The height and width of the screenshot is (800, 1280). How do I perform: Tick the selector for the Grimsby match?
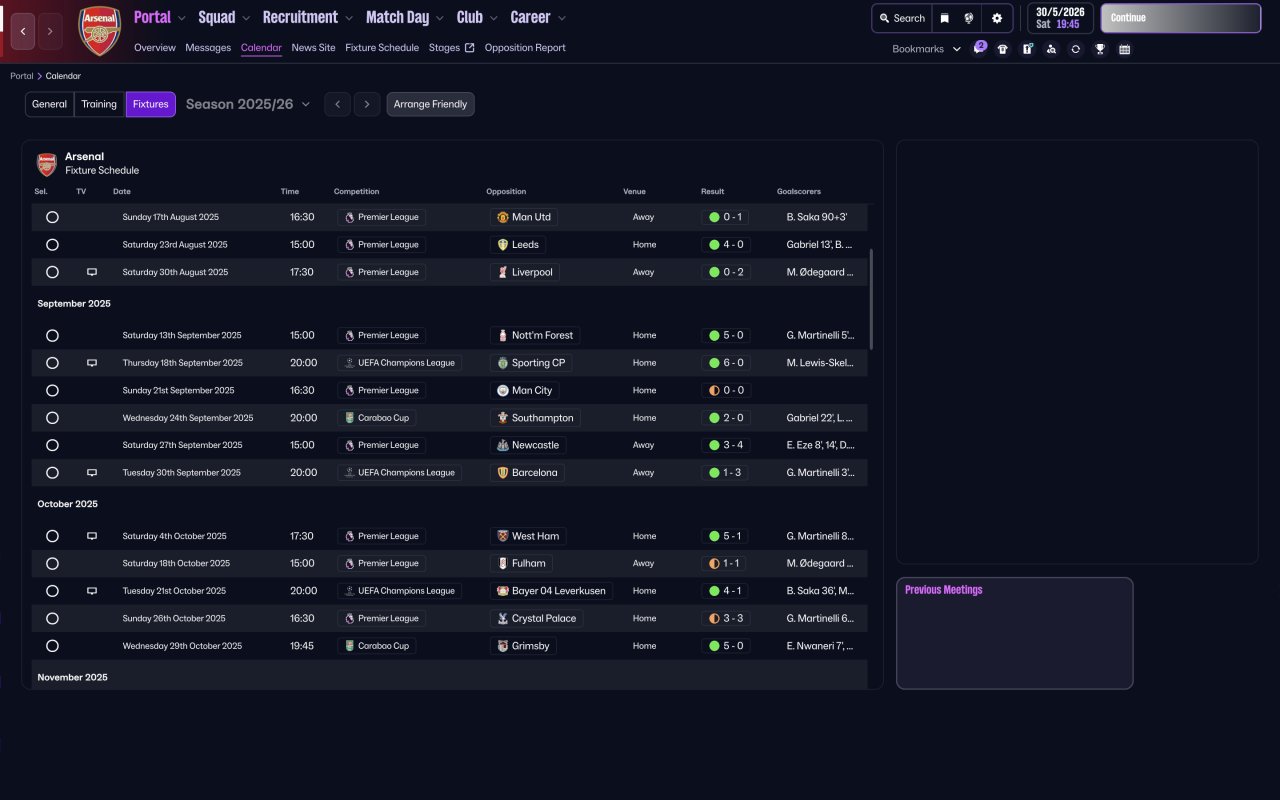point(52,646)
